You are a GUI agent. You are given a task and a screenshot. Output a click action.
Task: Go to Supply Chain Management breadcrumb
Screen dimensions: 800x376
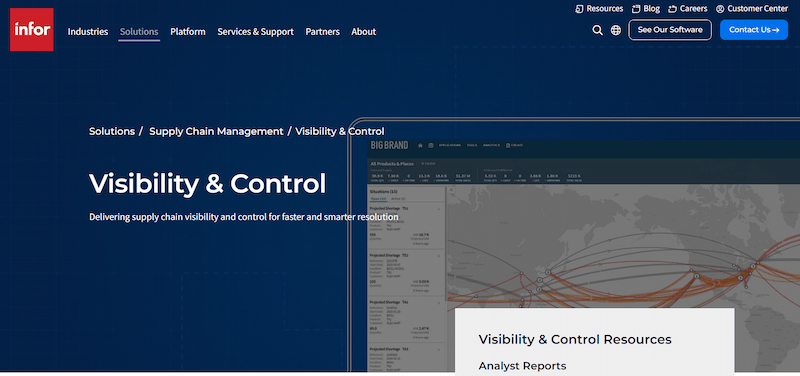[216, 131]
